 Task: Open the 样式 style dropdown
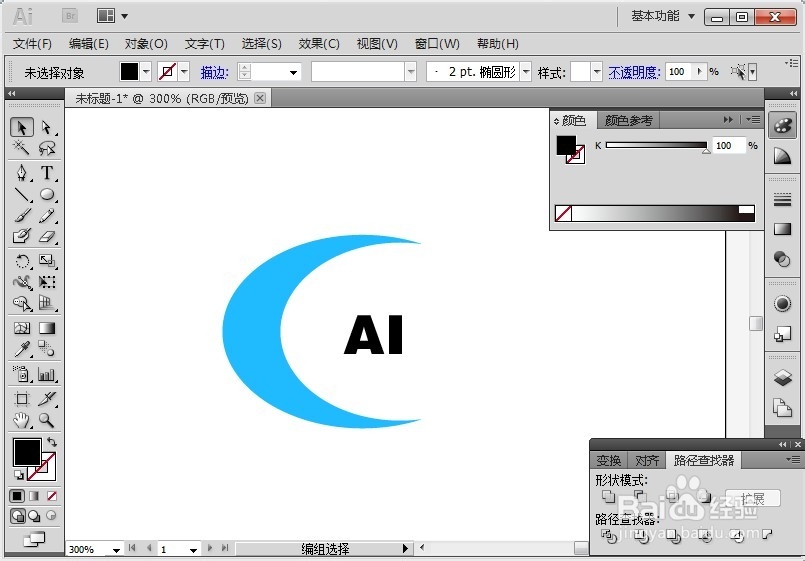coord(596,72)
